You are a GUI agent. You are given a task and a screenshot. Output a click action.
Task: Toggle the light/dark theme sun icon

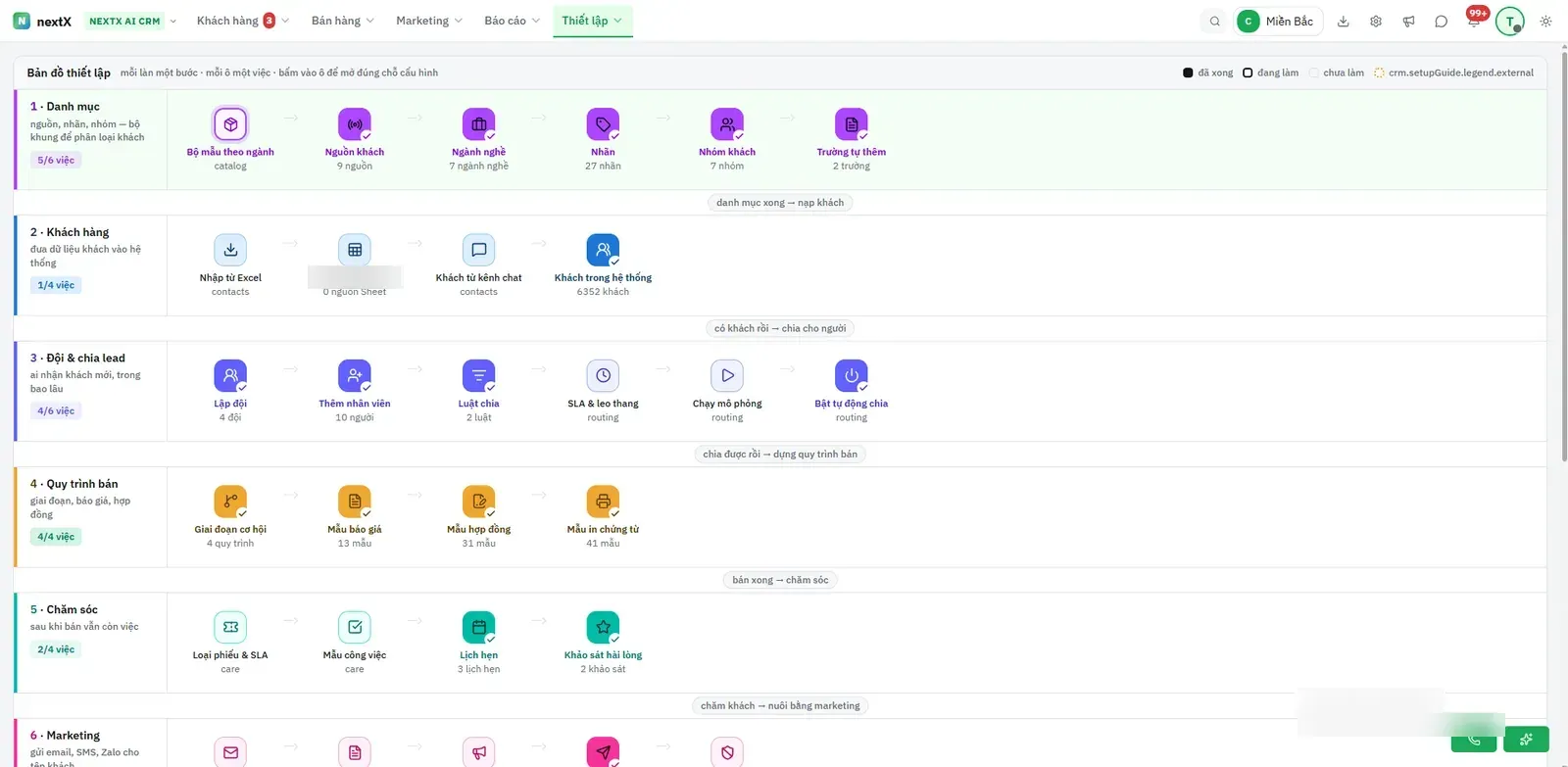point(1545,22)
